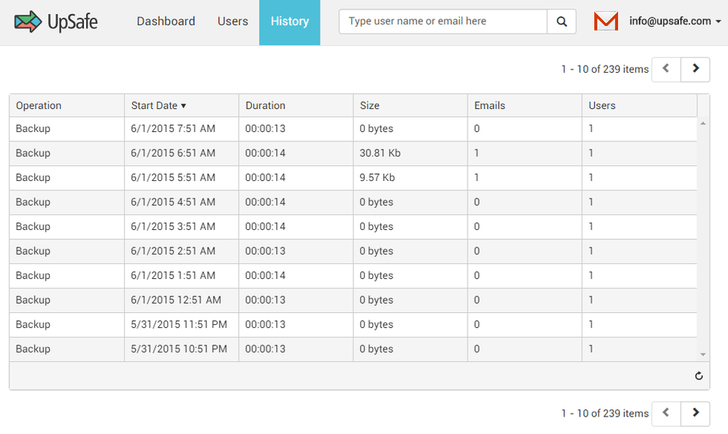Image resolution: width=728 pixels, height=434 pixels.
Task: Click bottom next page arrow
Action: (696, 413)
